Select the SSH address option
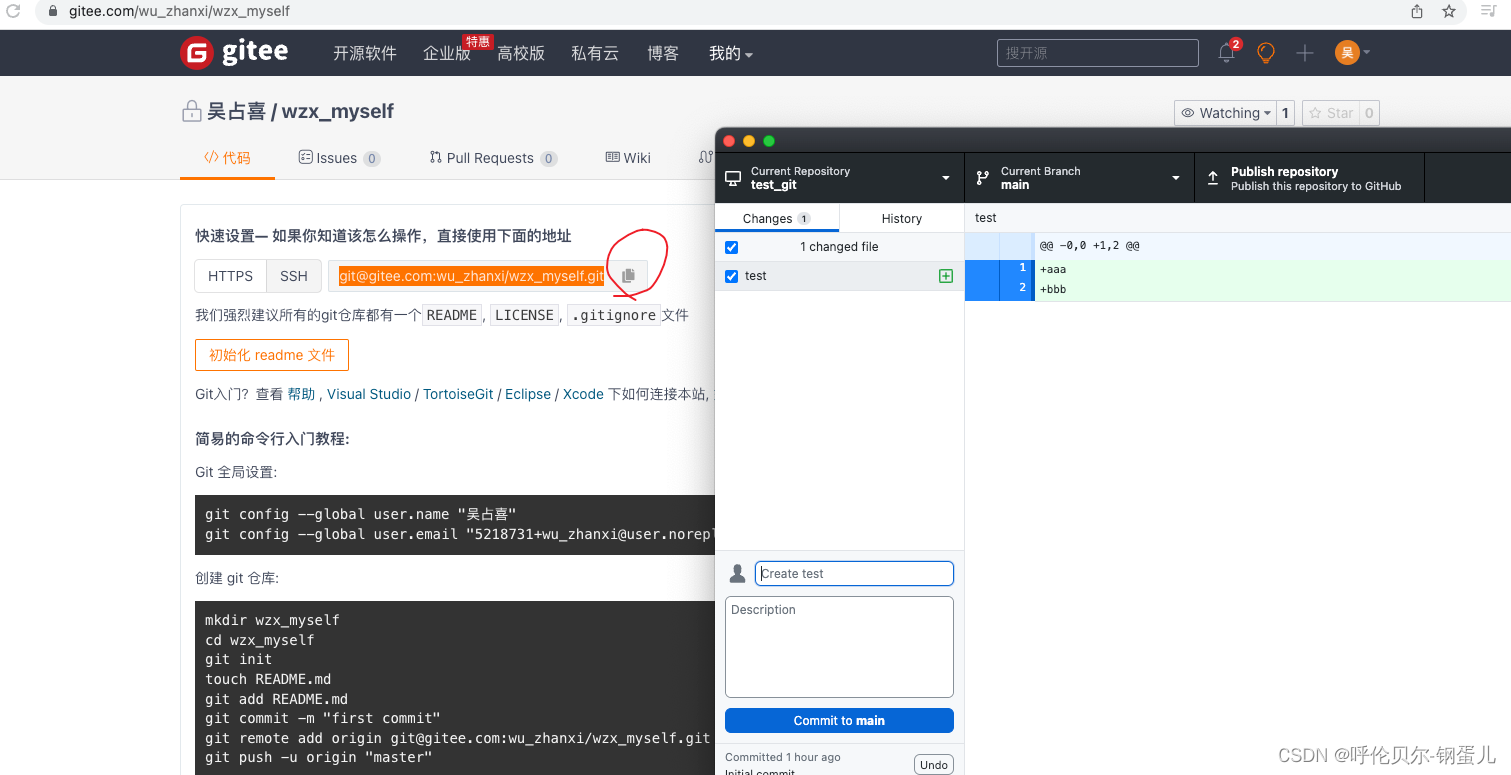1511x775 pixels. click(x=294, y=276)
